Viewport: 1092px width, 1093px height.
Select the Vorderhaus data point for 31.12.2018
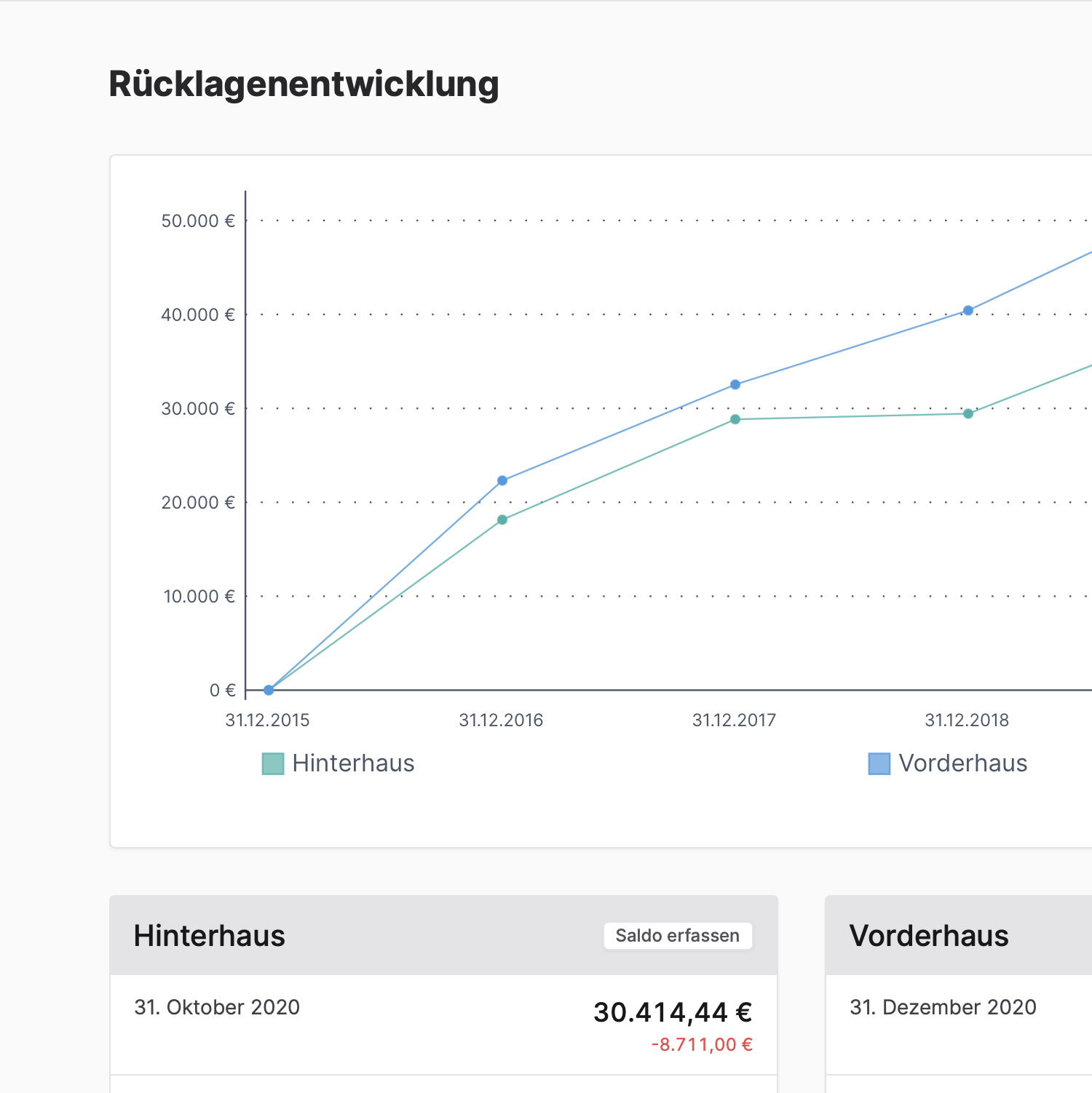(968, 311)
